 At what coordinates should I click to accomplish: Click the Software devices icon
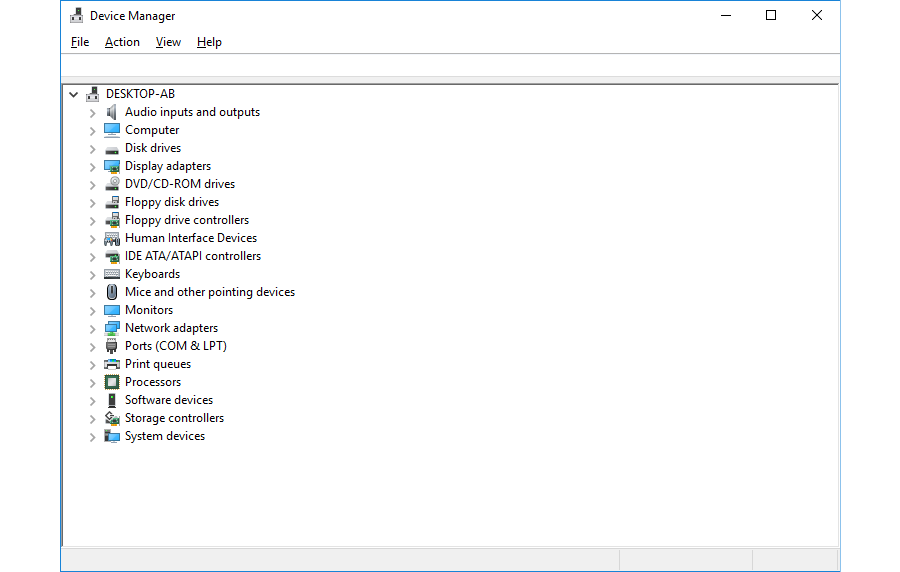[112, 400]
